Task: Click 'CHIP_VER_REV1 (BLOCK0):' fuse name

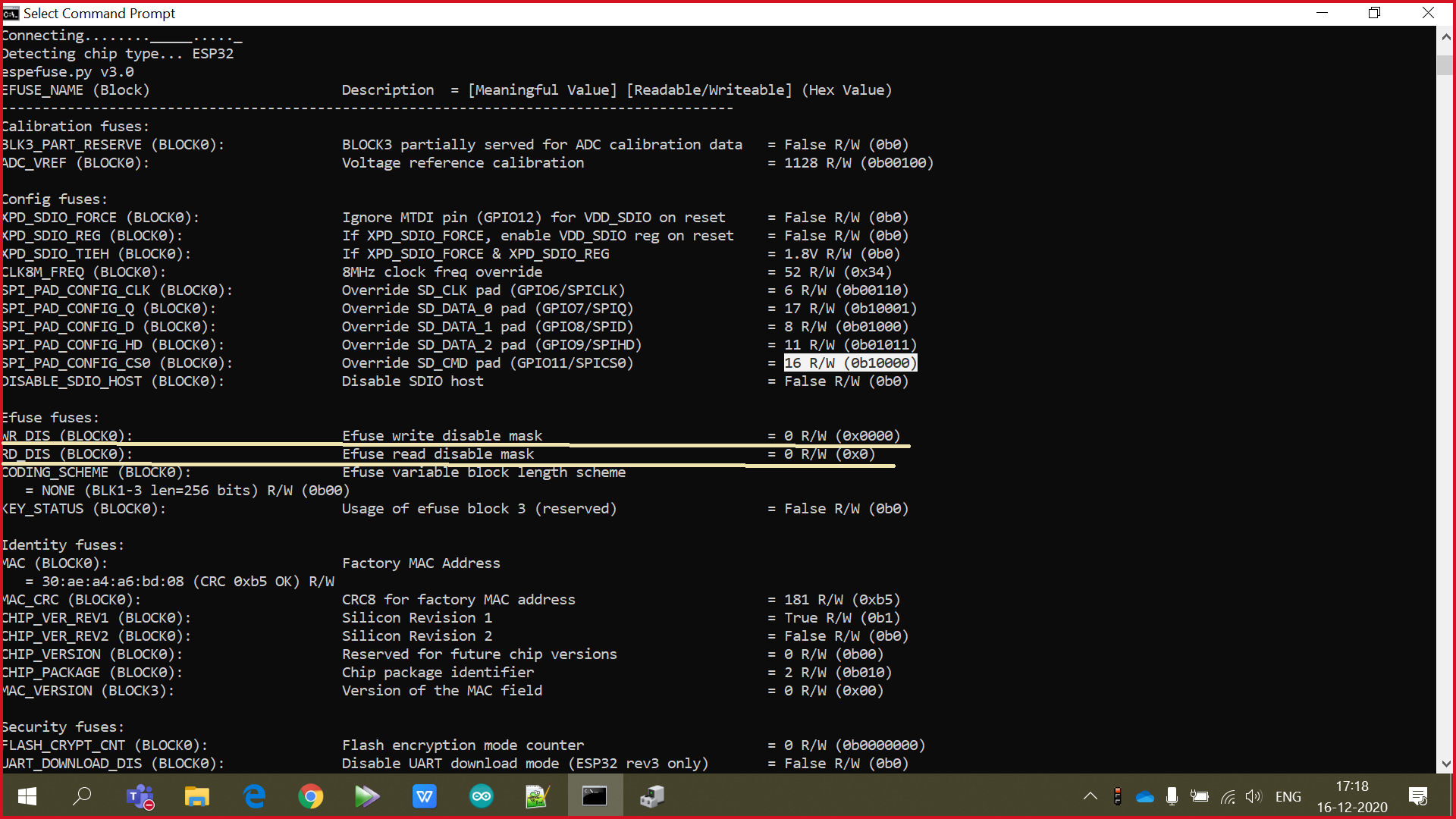Action: 96,618
